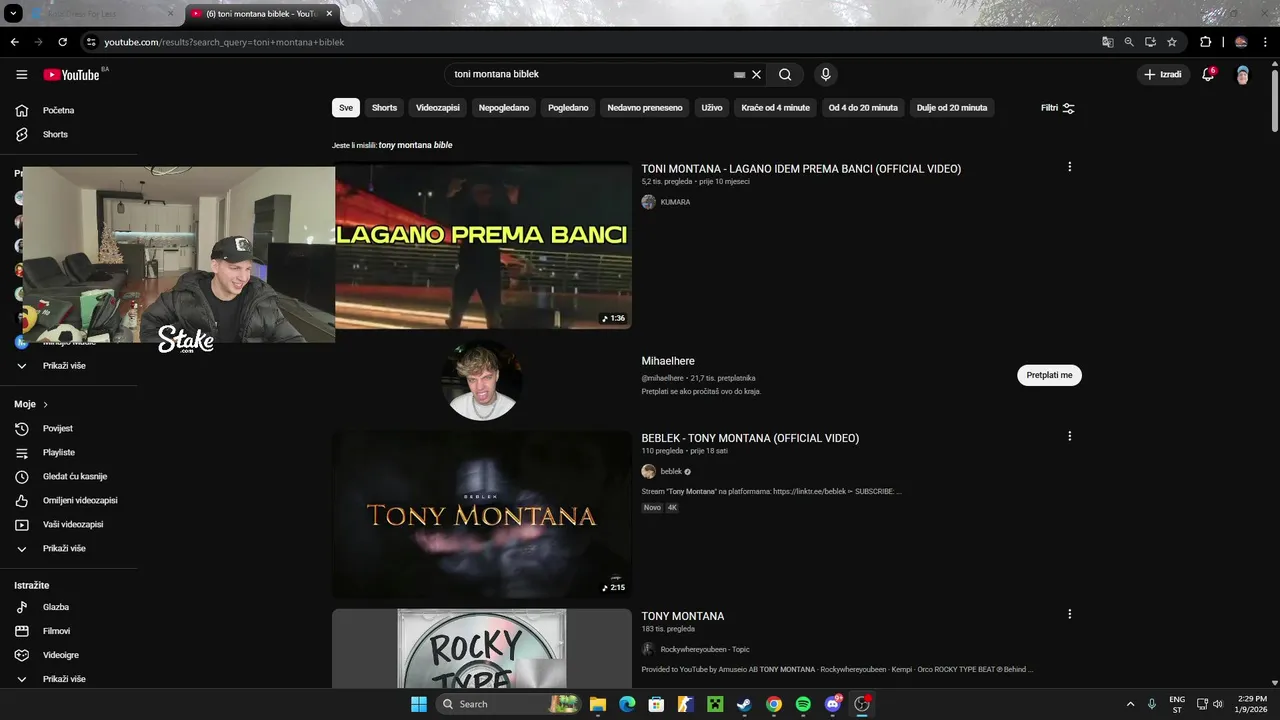Select the Nedavno preneseno filter chip
Screen dimensions: 1280x720
point(645,108)
